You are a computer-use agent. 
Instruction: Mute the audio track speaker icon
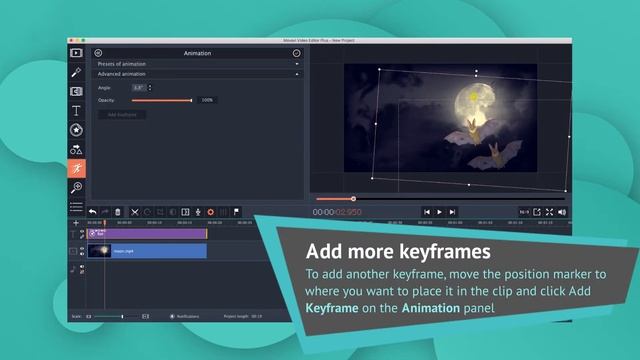click(x=82, y=267)
